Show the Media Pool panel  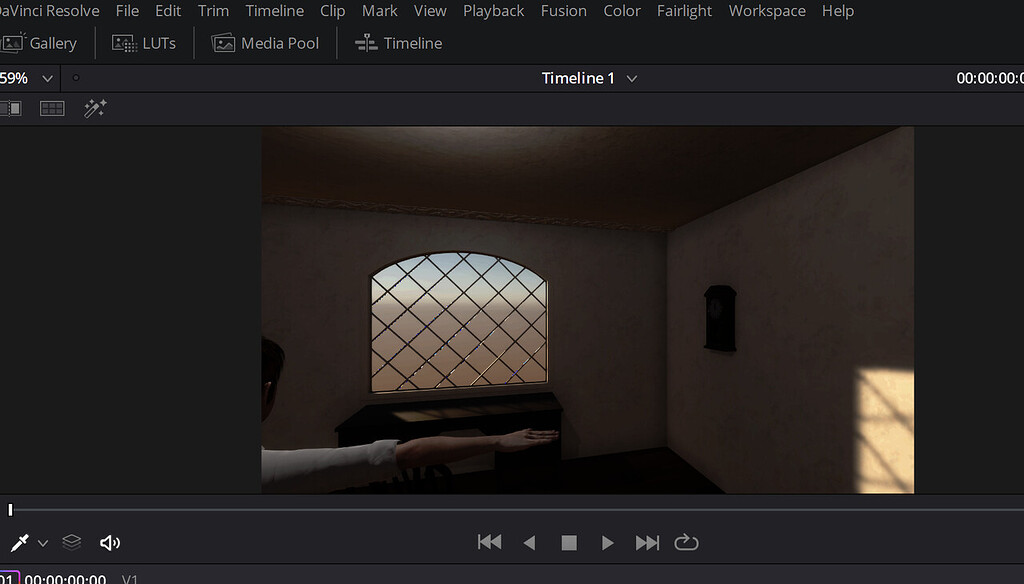[265, 43]
